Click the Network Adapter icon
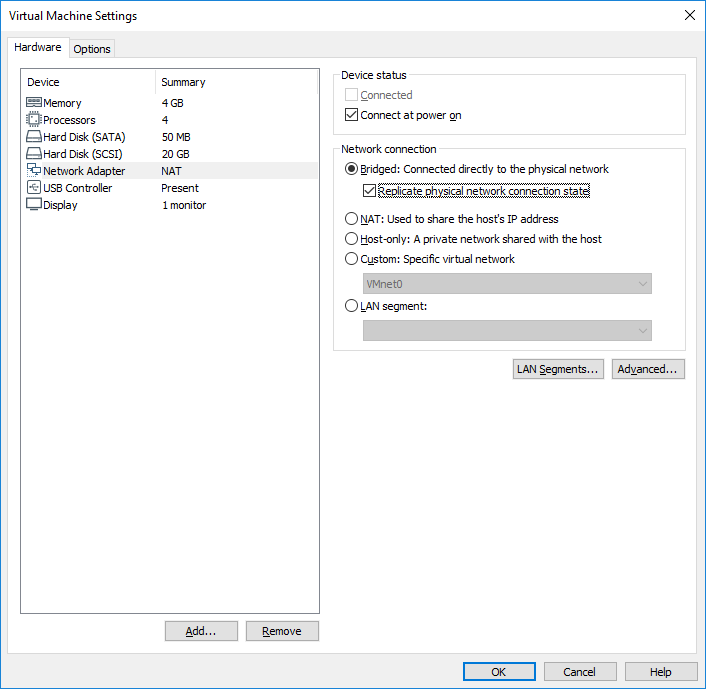Image resolution: width=706 pixels, height=689 pixels. 34,170
